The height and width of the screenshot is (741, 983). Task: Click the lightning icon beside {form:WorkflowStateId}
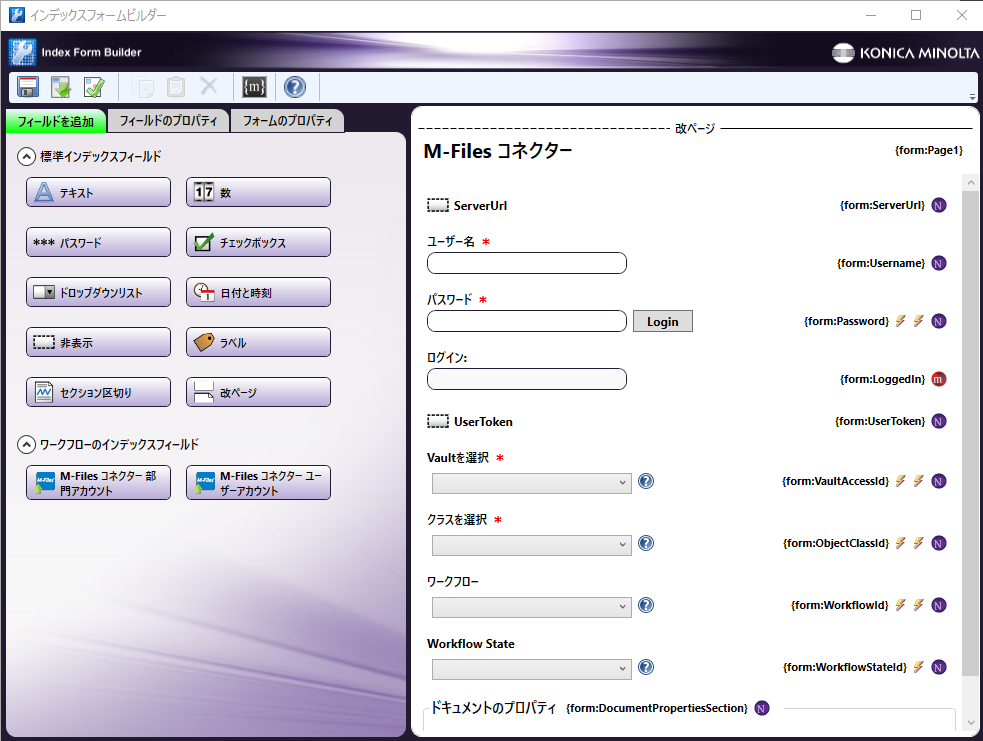pyautogui.click(x=918, y=667)
